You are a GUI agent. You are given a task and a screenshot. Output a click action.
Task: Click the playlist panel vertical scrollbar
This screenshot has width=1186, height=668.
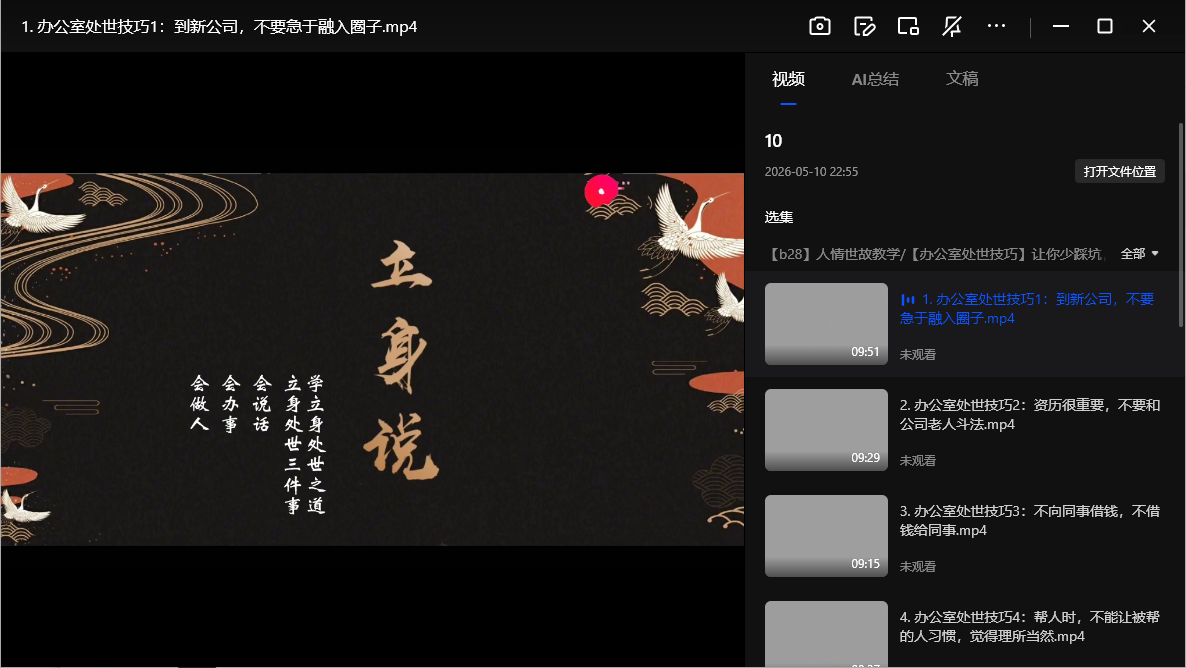pyautogui.click(x=1181, y=225)
